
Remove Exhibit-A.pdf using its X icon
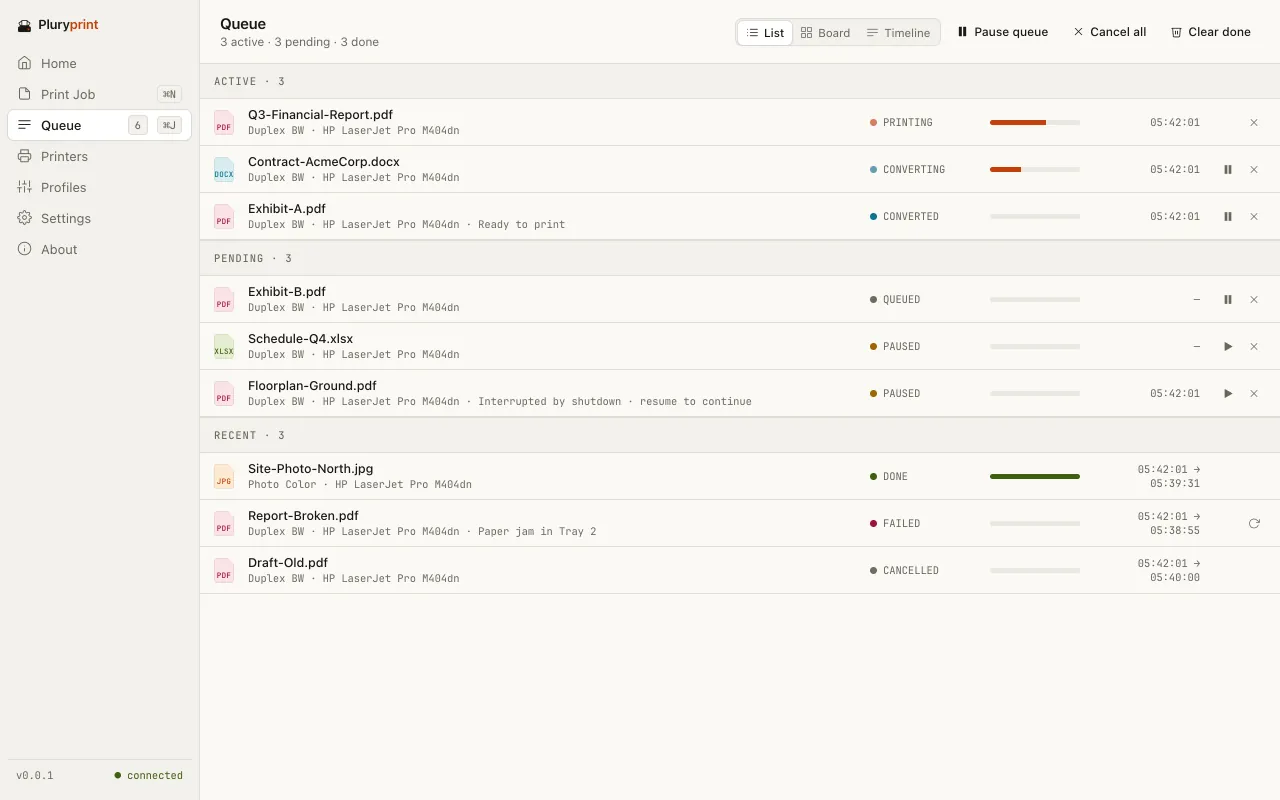[1254, 216]
